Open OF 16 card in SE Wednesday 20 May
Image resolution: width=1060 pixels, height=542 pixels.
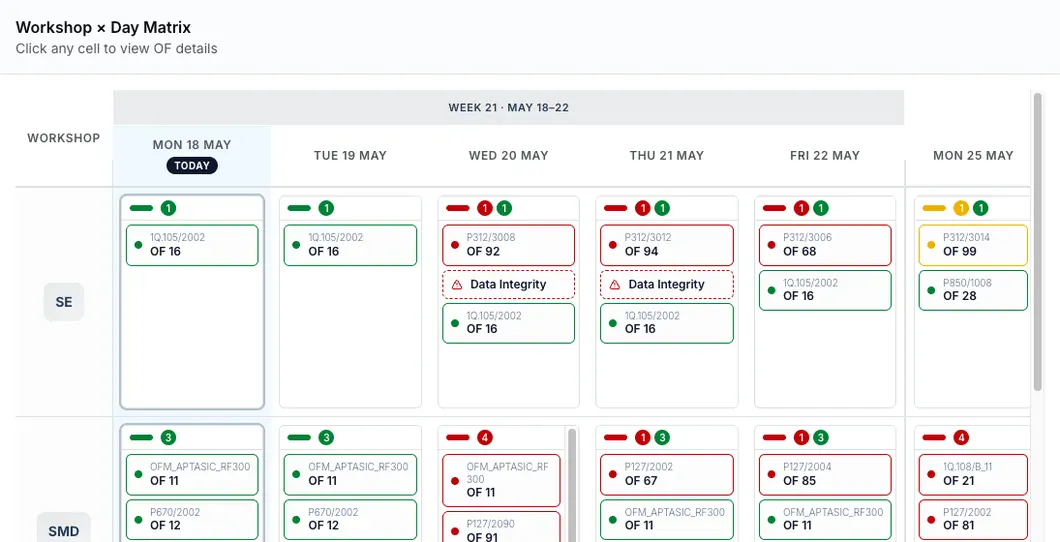(x=508, y=323)
